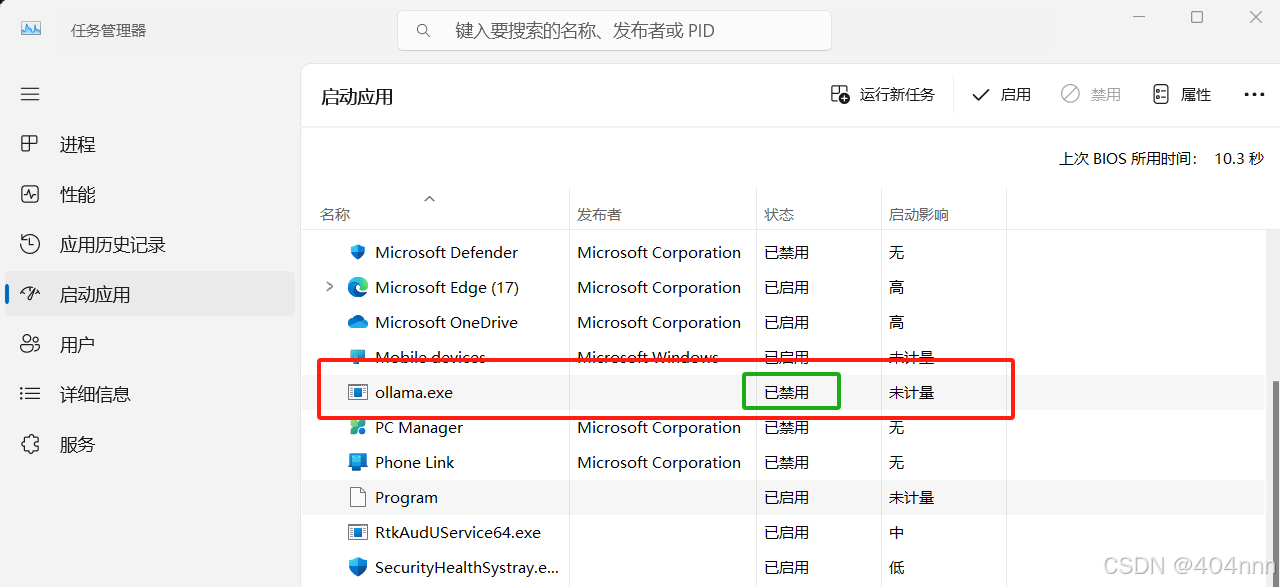This screenshot has width=1280, height=587.
Task: Click the Program file icon
Action: [357, 497]
